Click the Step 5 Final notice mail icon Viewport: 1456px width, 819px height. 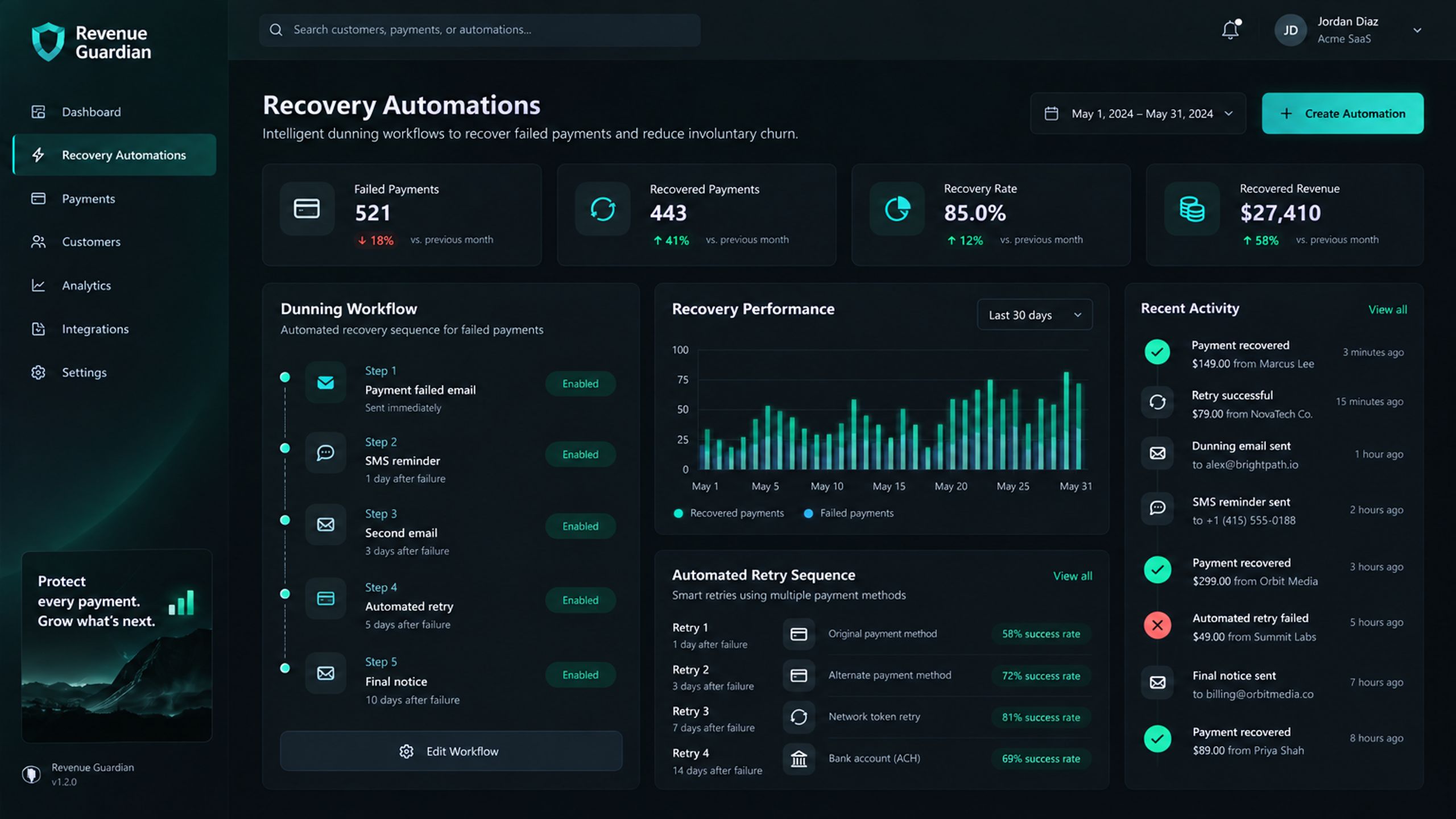[x=325, y=673]
